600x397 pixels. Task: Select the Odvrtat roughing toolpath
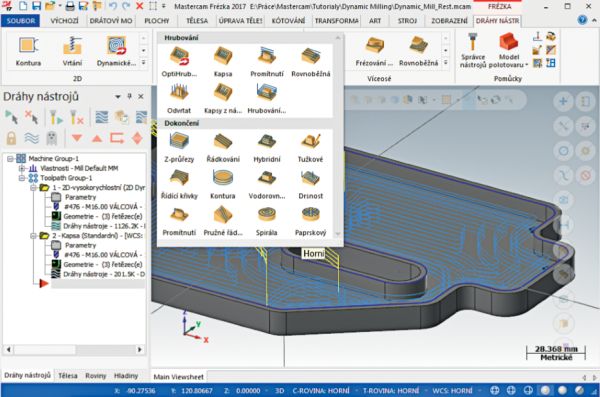click(179, 98)
